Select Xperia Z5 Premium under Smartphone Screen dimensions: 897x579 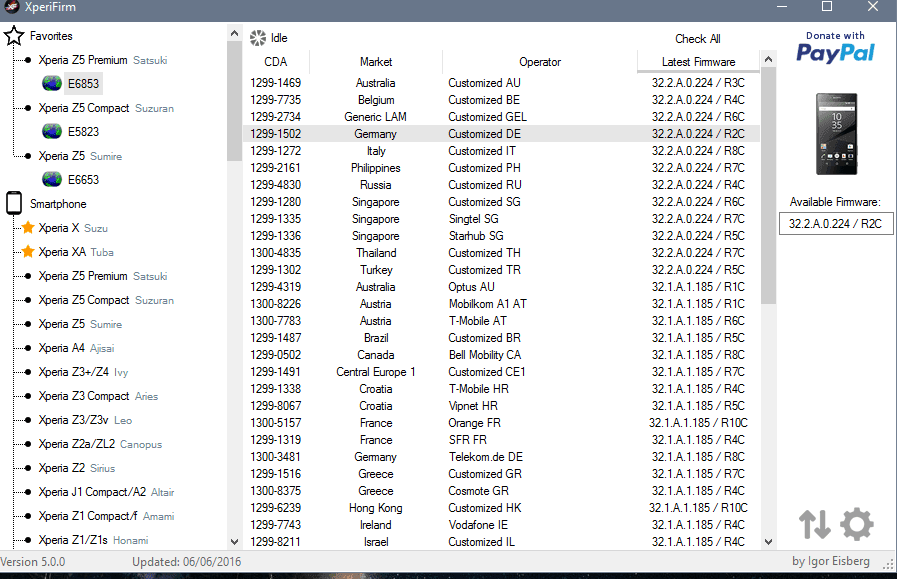point(103,276)
